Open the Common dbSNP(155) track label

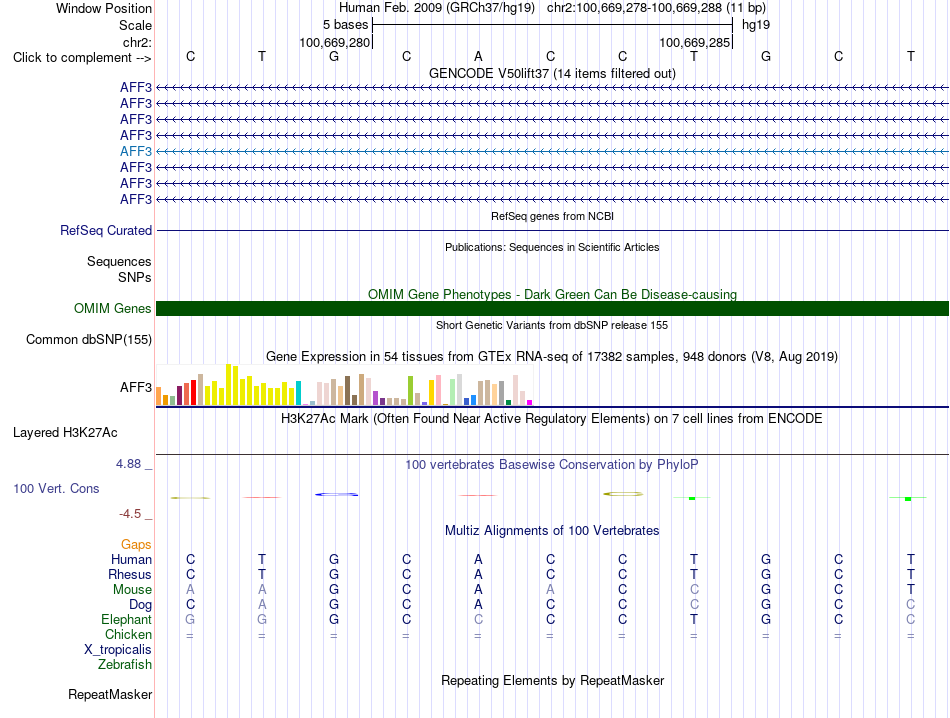tap(88, 339)
